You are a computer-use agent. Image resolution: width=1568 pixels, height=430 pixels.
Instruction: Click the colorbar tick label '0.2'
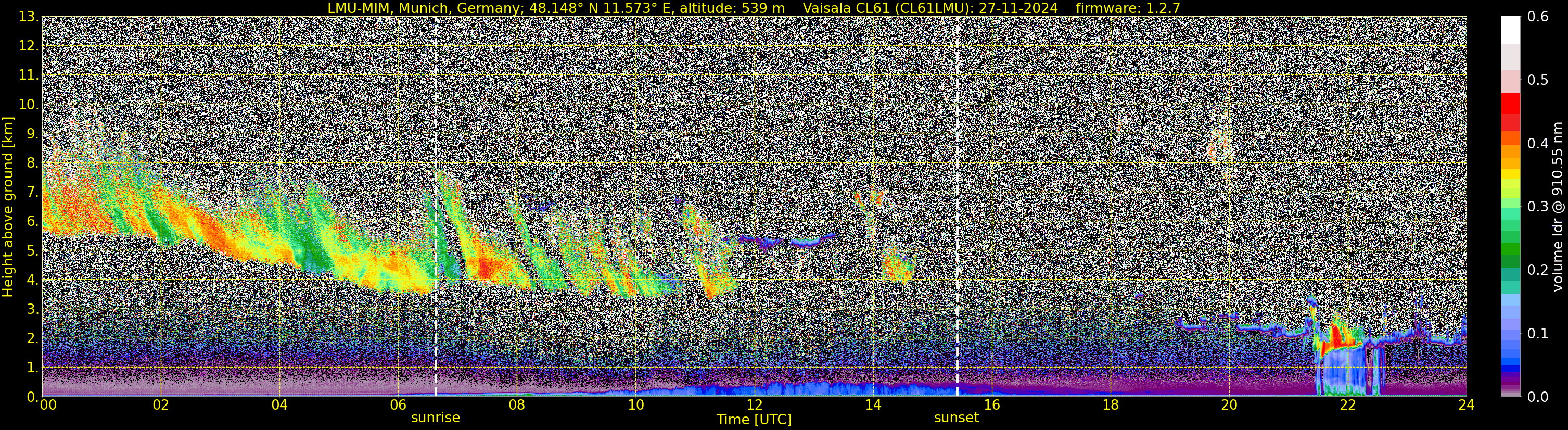[1538, 270]
